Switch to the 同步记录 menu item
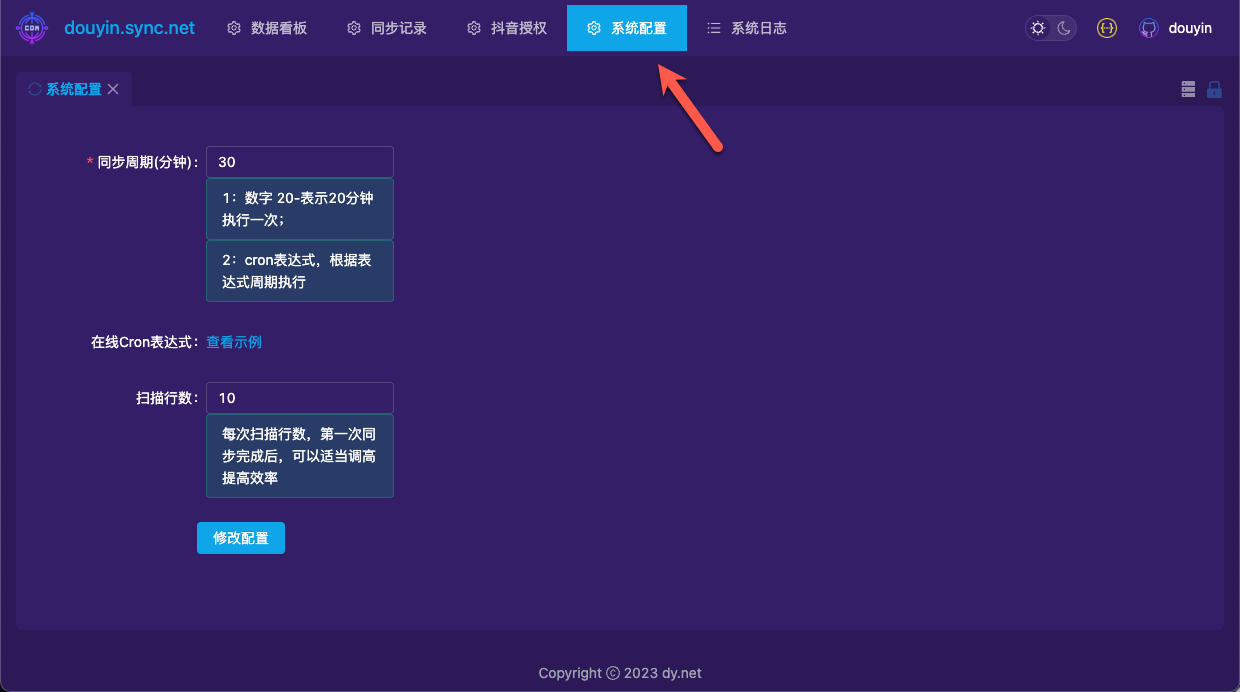 [396, 28]
